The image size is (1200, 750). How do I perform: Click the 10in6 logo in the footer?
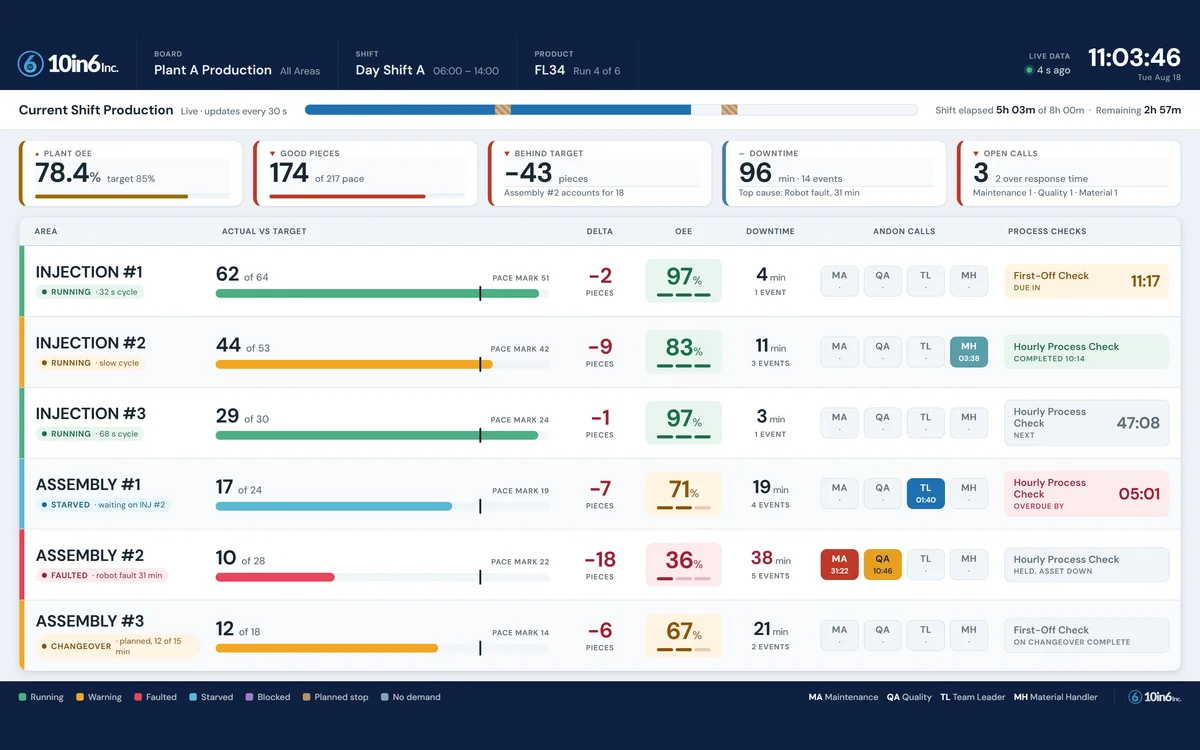[x=1154, y=697]
